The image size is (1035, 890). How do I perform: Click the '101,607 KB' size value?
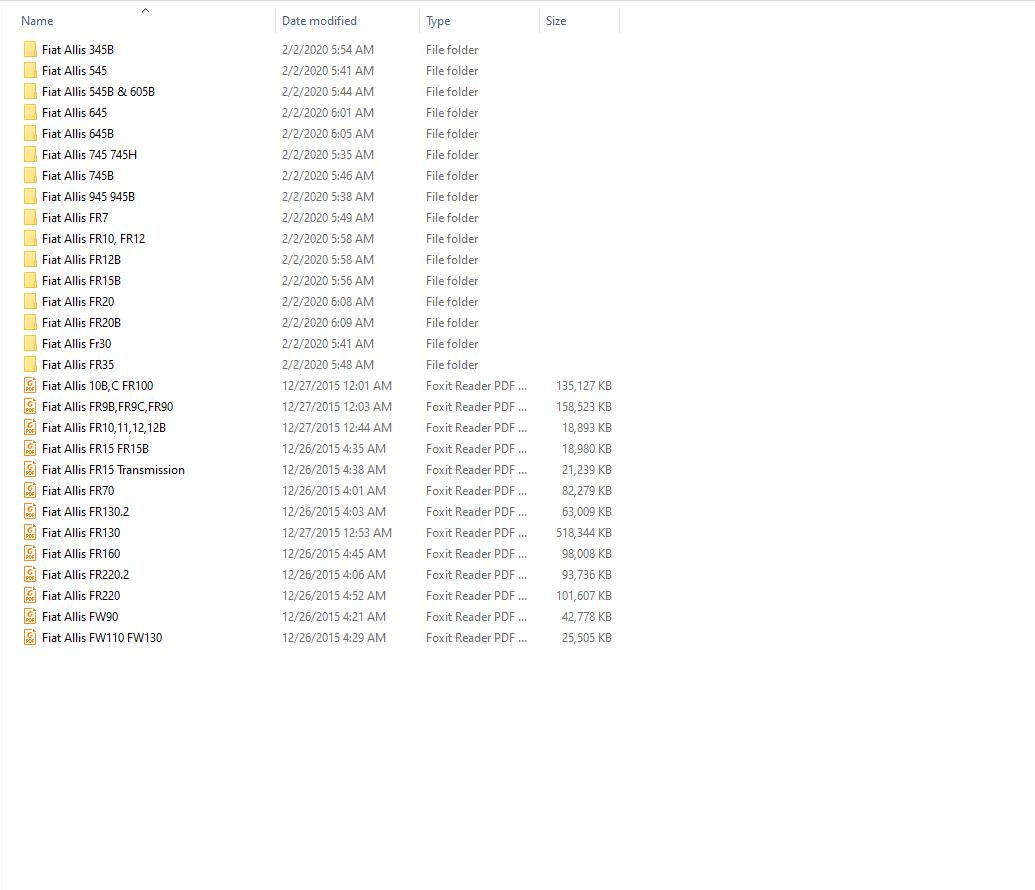pyautogui.click(x=584, y=596)
